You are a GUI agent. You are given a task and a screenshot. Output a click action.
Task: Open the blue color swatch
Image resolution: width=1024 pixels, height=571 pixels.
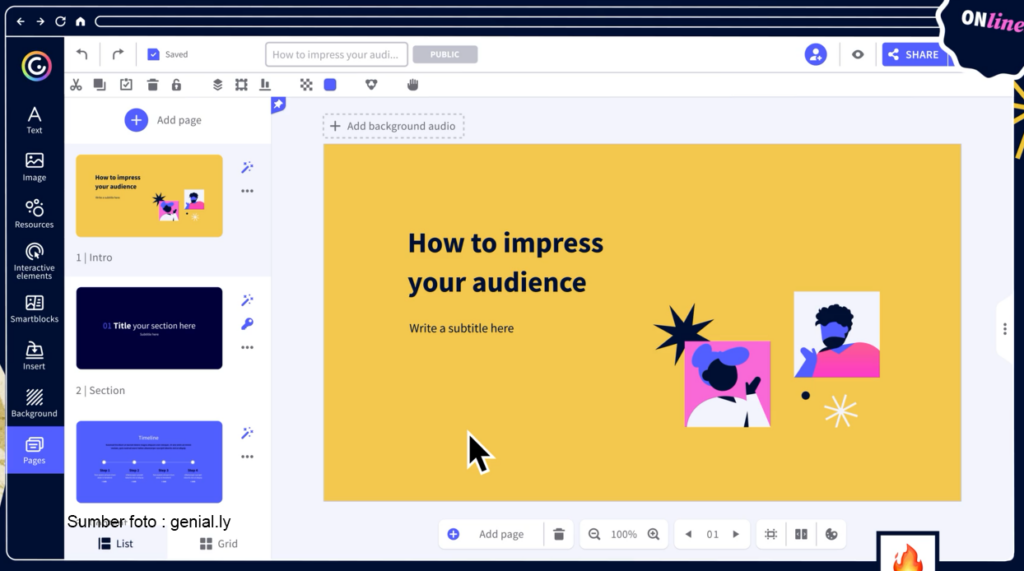[330, 85]
